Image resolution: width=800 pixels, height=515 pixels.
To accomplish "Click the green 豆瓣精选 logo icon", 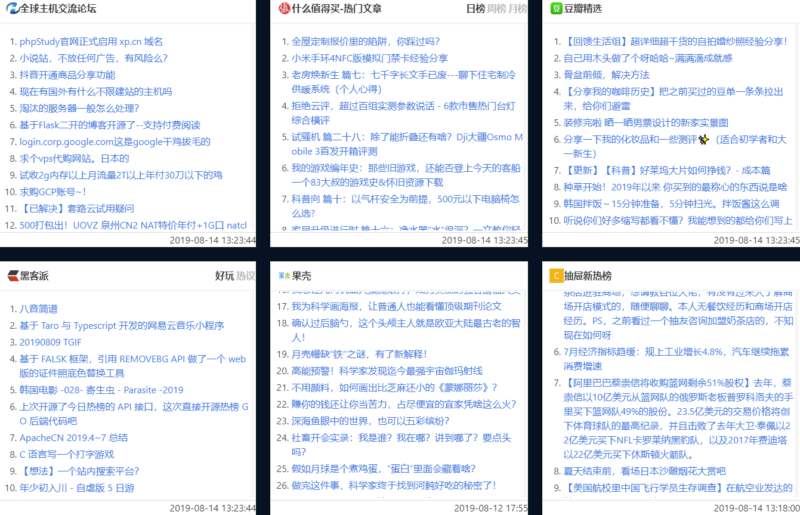I will 557,8.
